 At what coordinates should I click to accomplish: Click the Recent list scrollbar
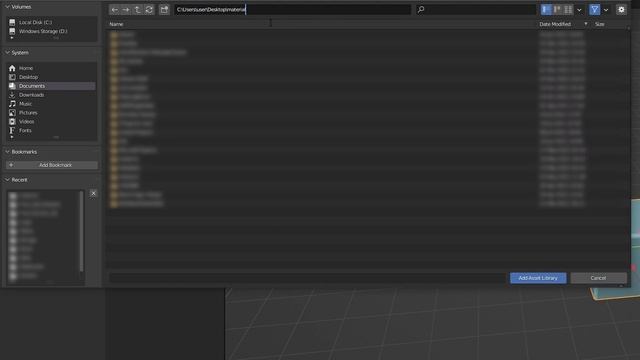click(82, 231)
